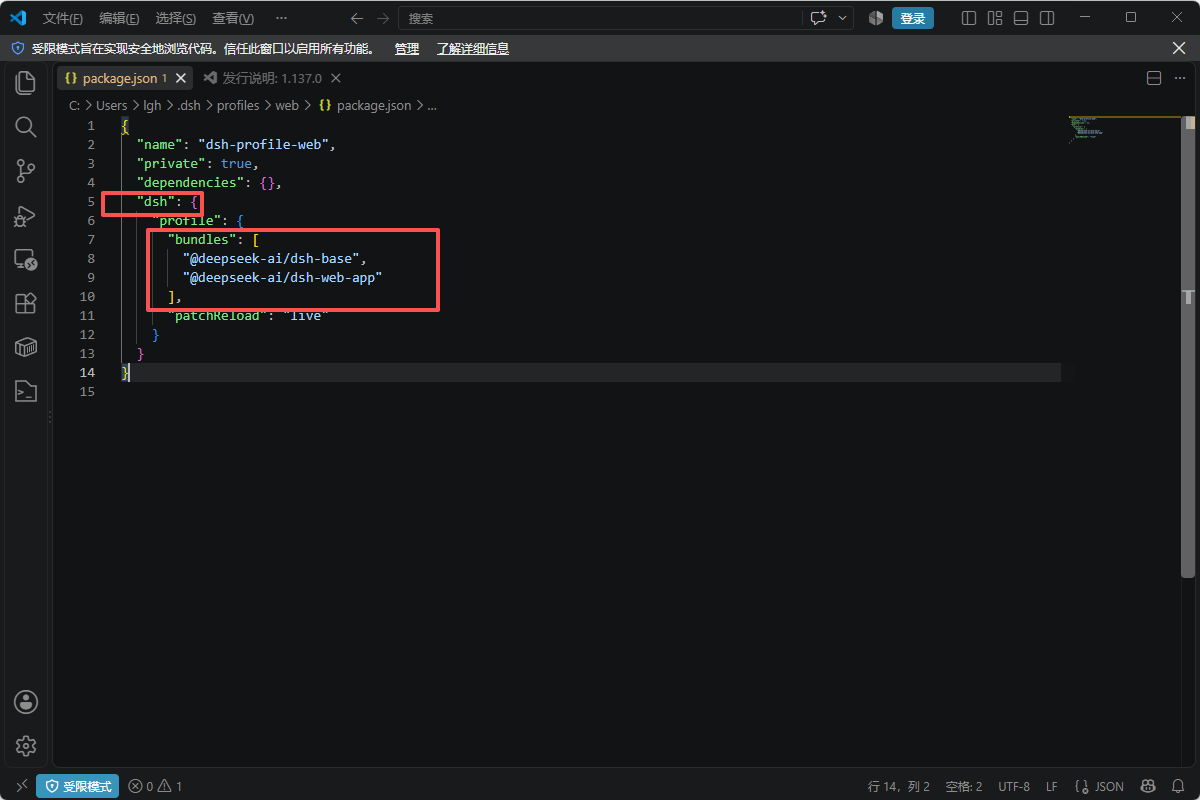Open the Manage gear icon
The width and height of the screenshot is (1200, 800).
pyautogui.click(x=26, y=746)
